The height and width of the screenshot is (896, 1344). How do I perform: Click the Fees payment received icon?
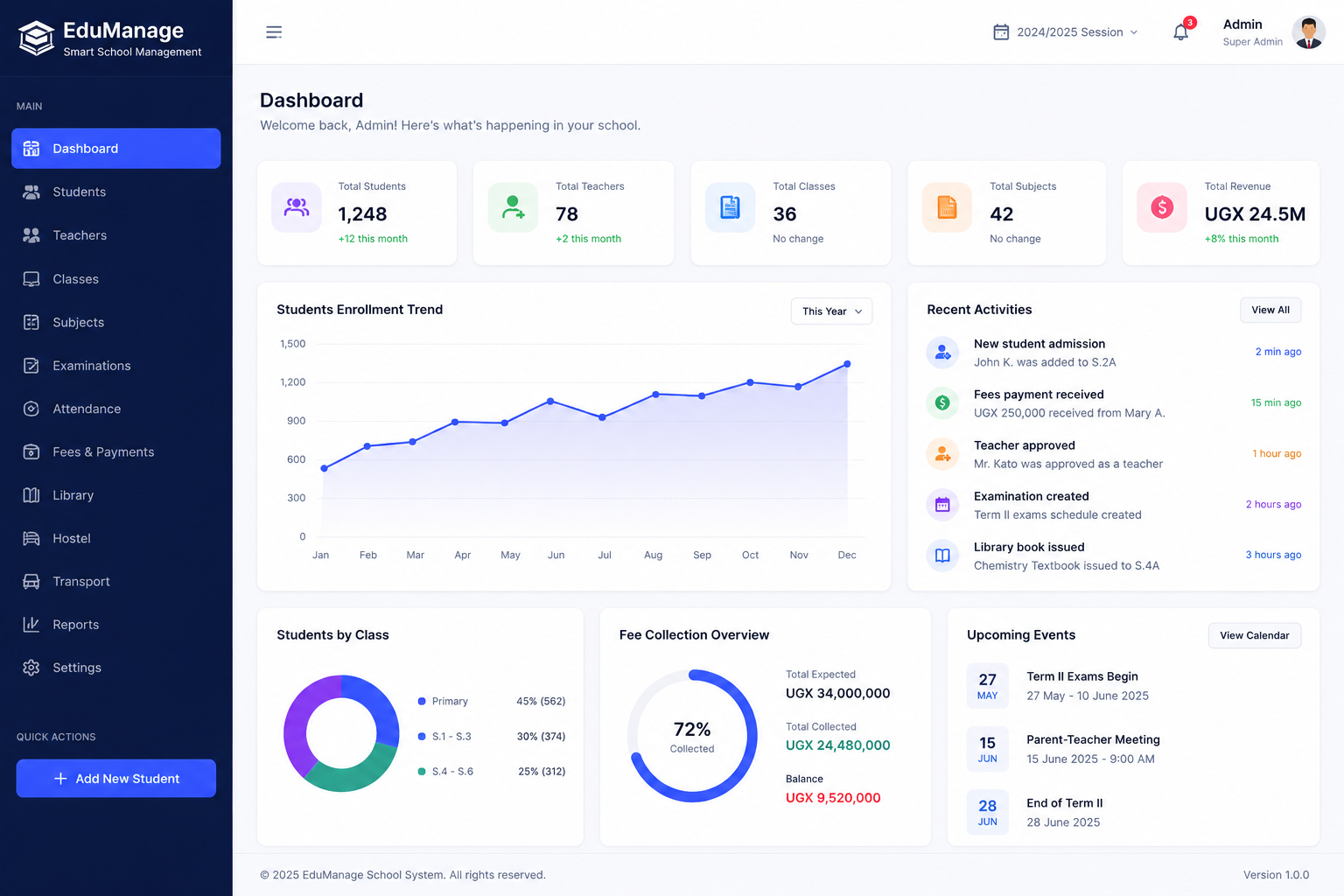tap(942, 402)
